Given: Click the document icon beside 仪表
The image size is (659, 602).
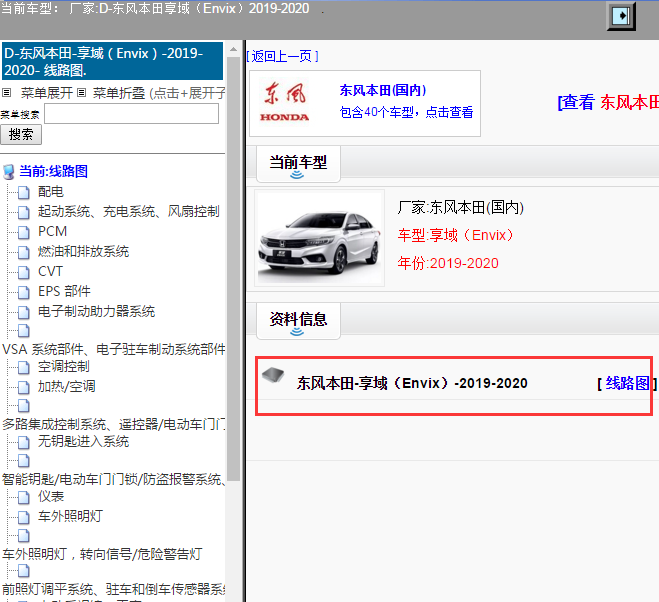Looking at the screenshot, I should tap(24, 497).
